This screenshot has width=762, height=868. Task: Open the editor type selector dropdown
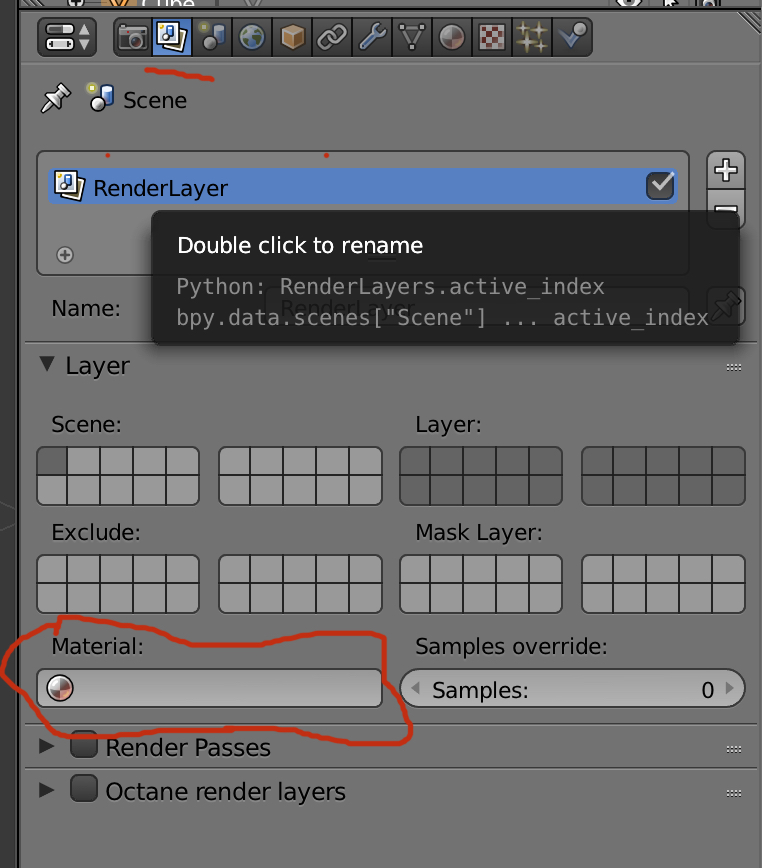tap(67, 38)
